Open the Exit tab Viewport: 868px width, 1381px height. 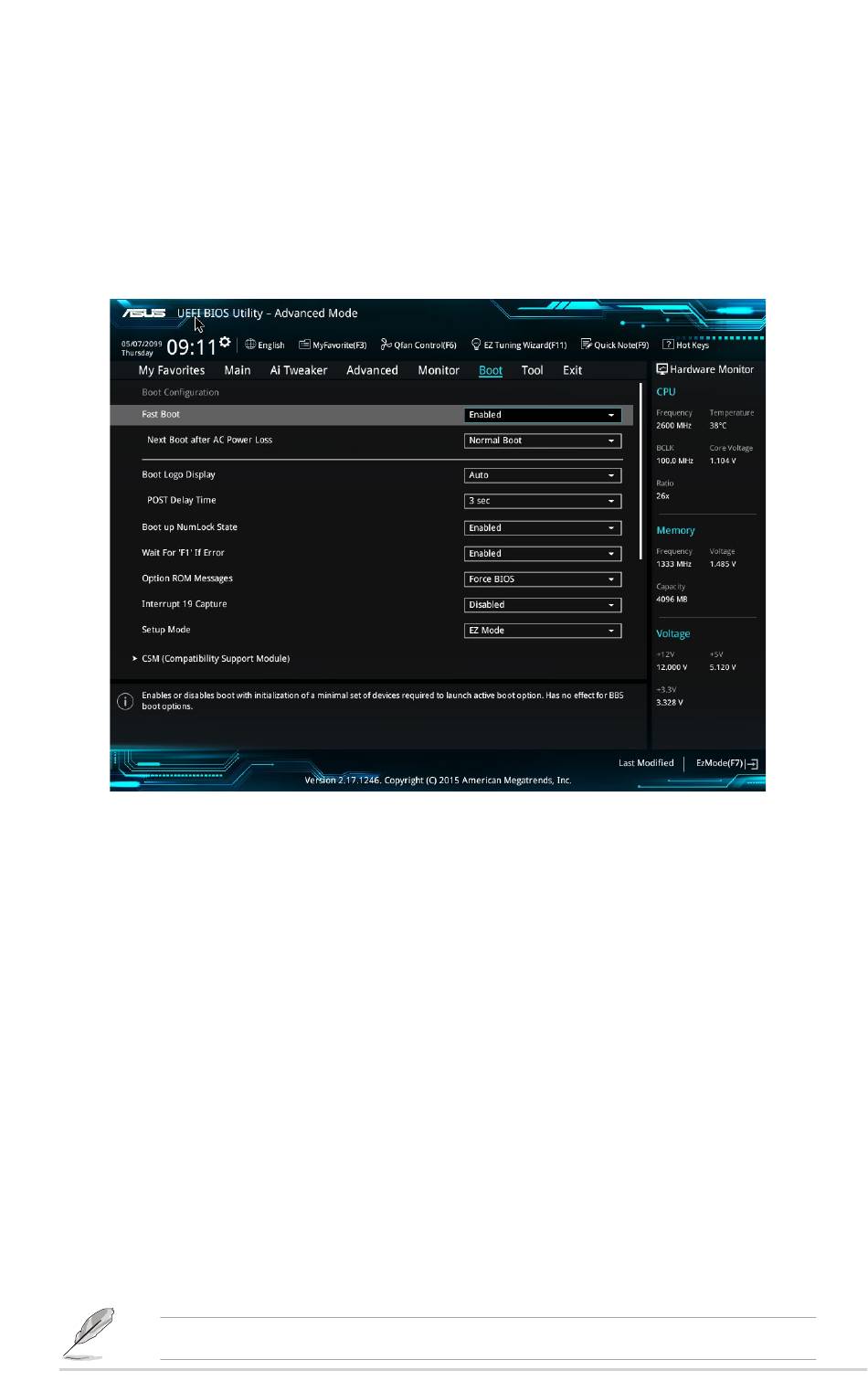573,370
